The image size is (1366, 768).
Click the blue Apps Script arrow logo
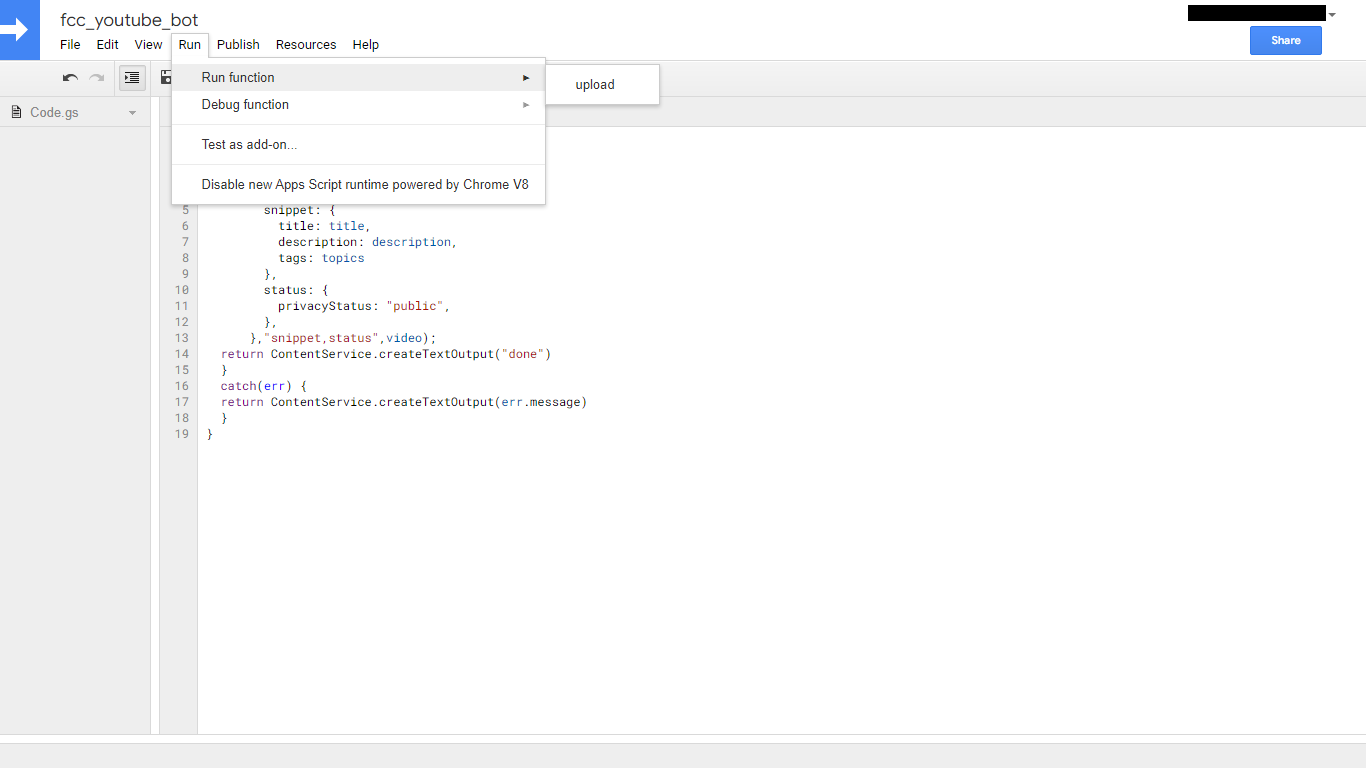coord(19,30)
